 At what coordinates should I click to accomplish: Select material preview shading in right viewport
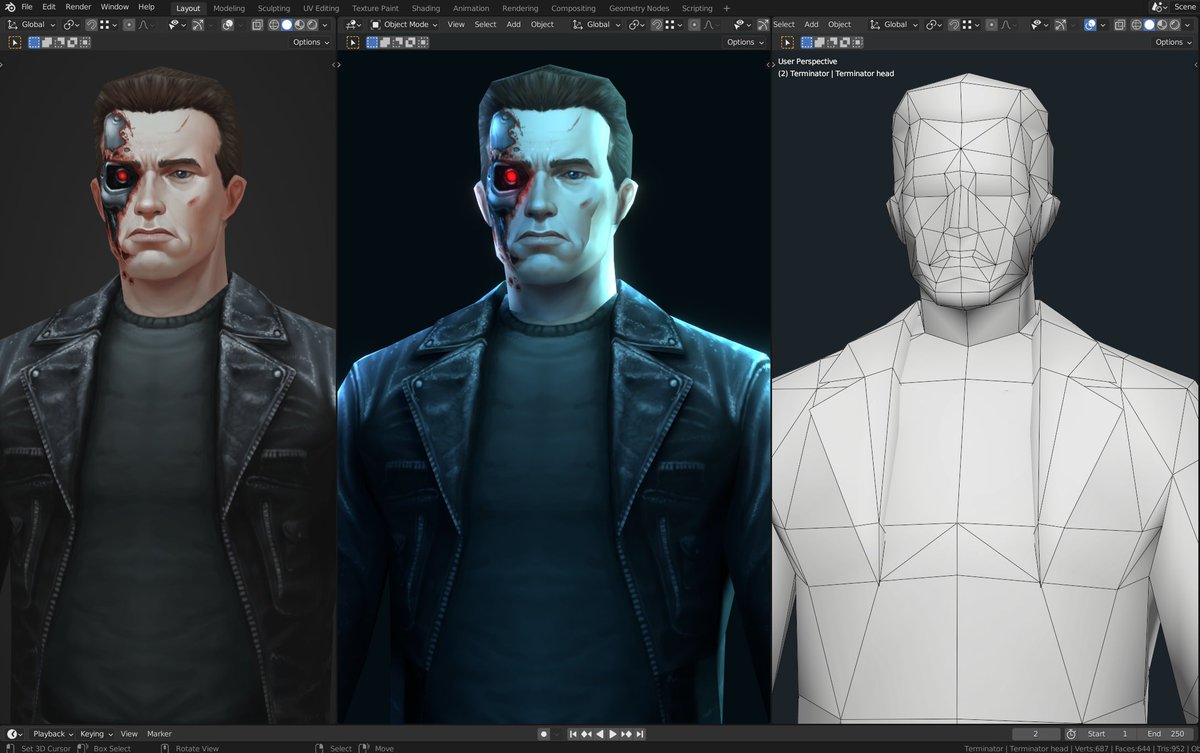click(1162, 25)
